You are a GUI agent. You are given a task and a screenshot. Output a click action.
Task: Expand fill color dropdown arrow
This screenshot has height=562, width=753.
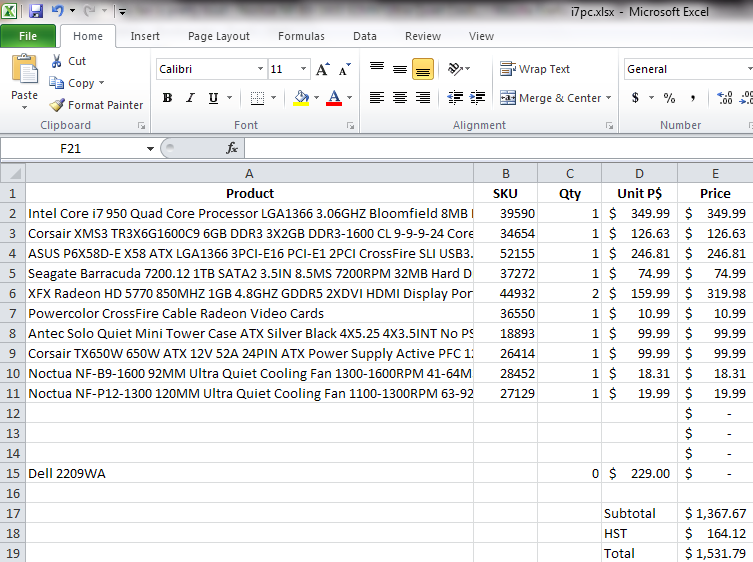[316, 98]
